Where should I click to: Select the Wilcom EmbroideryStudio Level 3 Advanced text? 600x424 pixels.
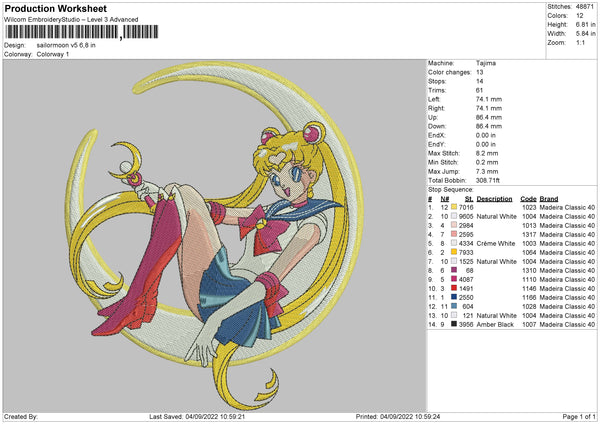[x=71, y=20]
